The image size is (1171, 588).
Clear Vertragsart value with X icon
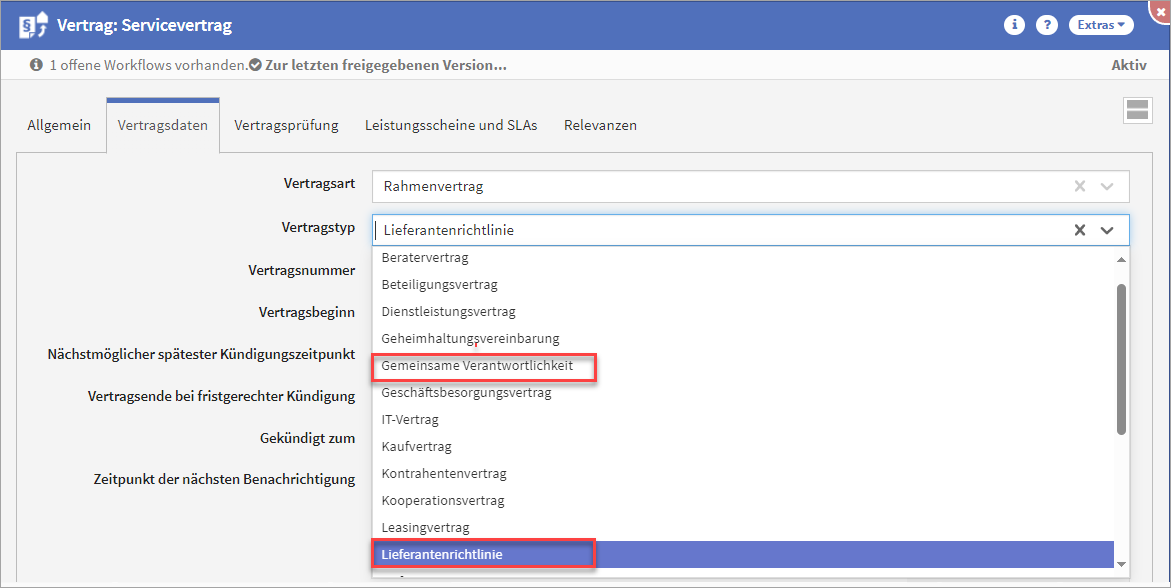tap(1080, 186)
